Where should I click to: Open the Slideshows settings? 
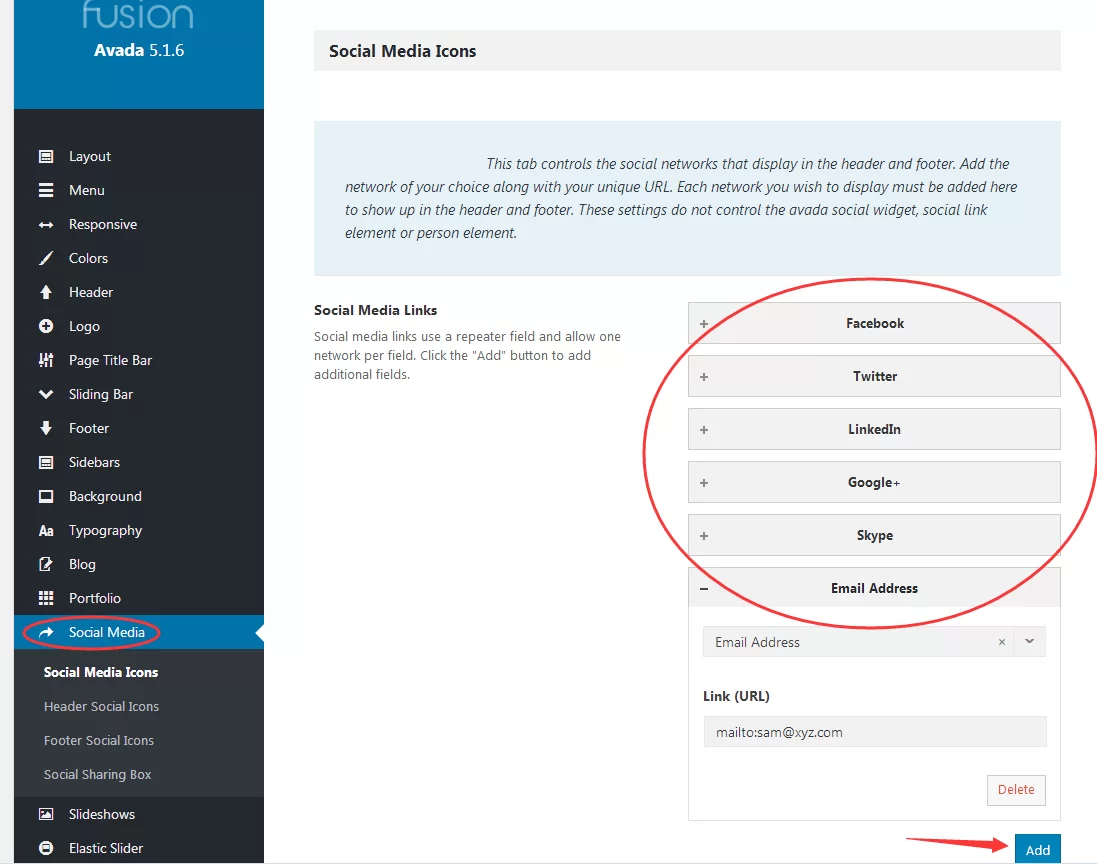click(x=139, y=814)
